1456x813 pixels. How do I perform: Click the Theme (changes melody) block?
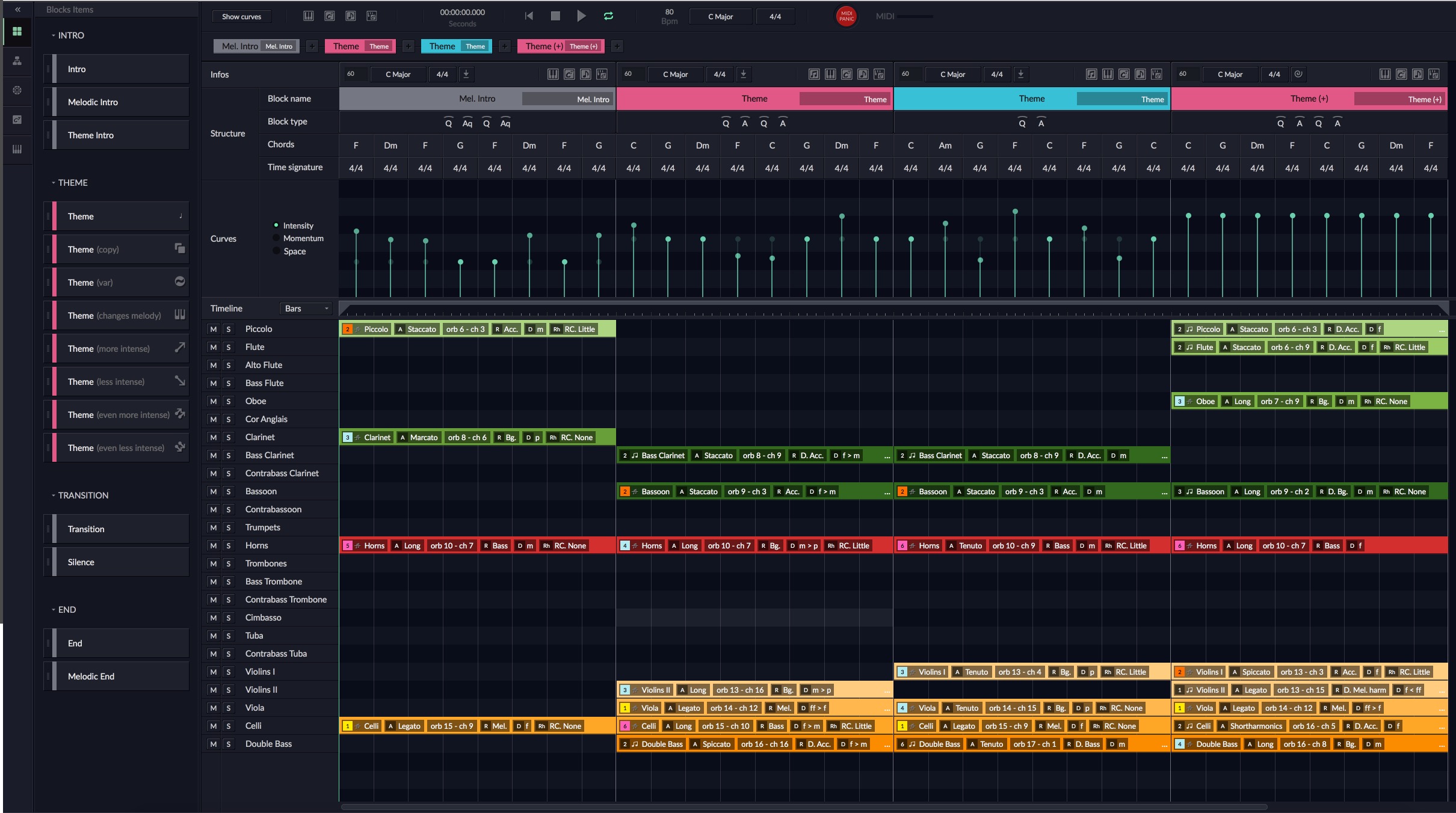[x=113, y=315]
